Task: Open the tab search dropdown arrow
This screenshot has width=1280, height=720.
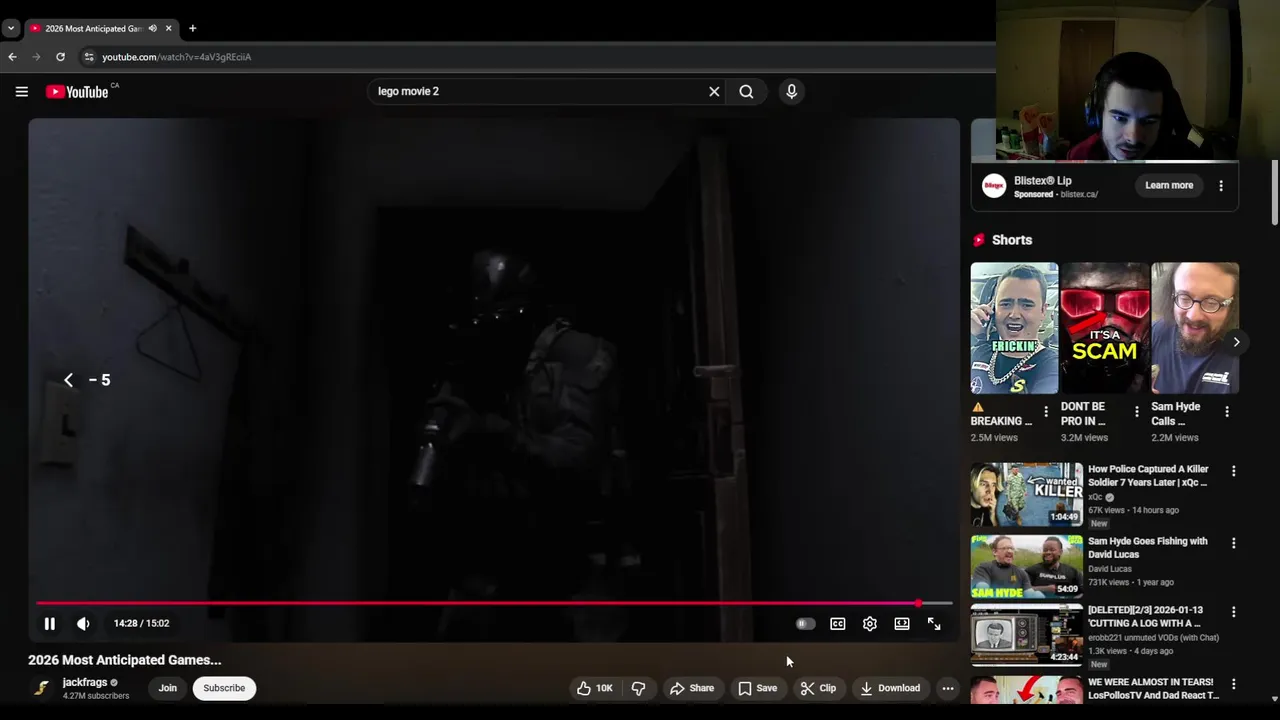Action: coord(10,28)
